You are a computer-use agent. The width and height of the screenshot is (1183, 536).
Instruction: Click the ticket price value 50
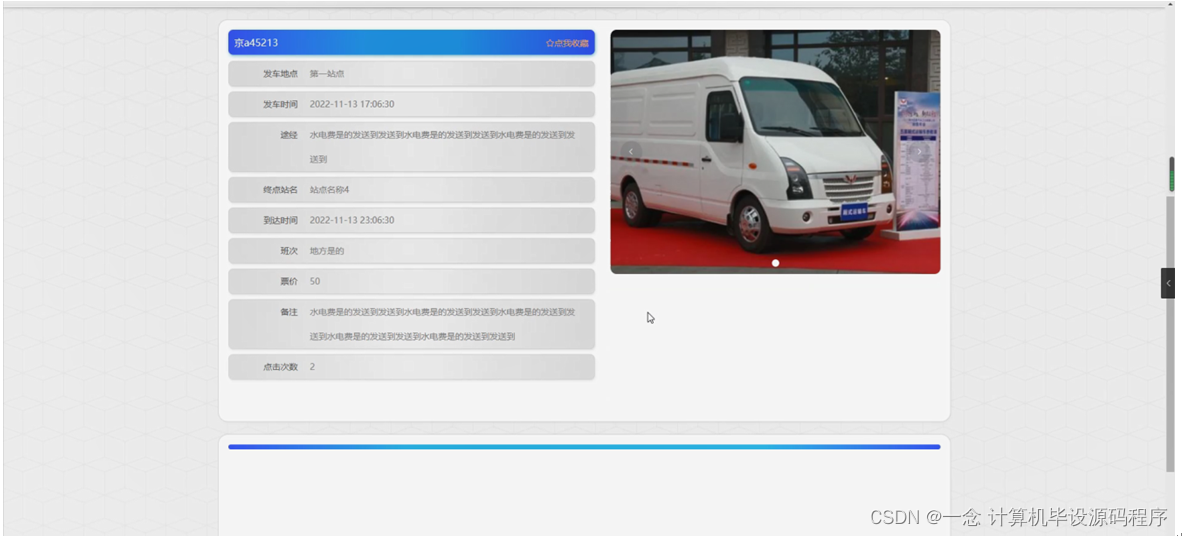click(315, 281)
